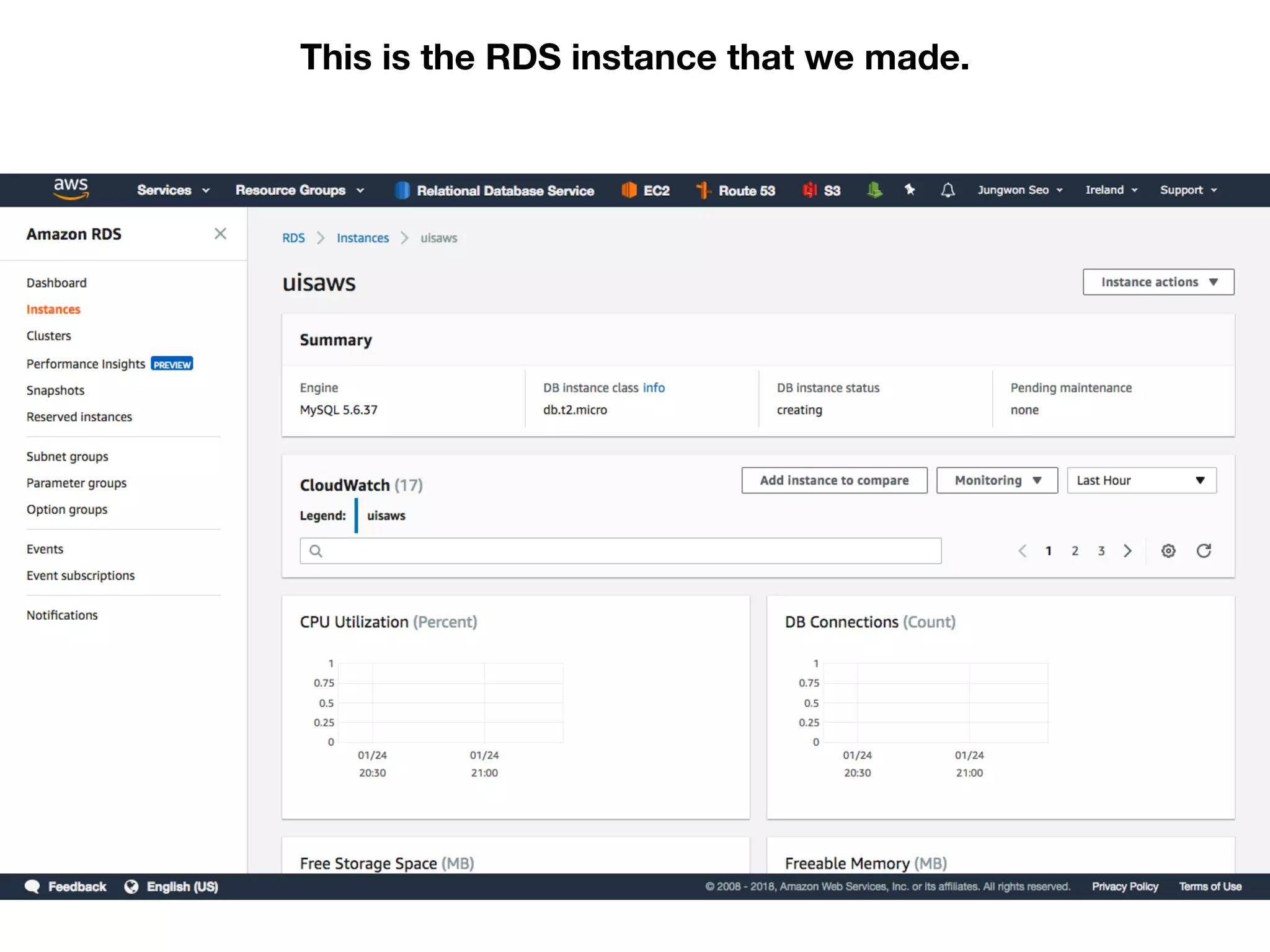This screenshot has height=952, width=1270.
Task: Open the Relational Database Service shortcut icon
Action: (x=402, y=190)
